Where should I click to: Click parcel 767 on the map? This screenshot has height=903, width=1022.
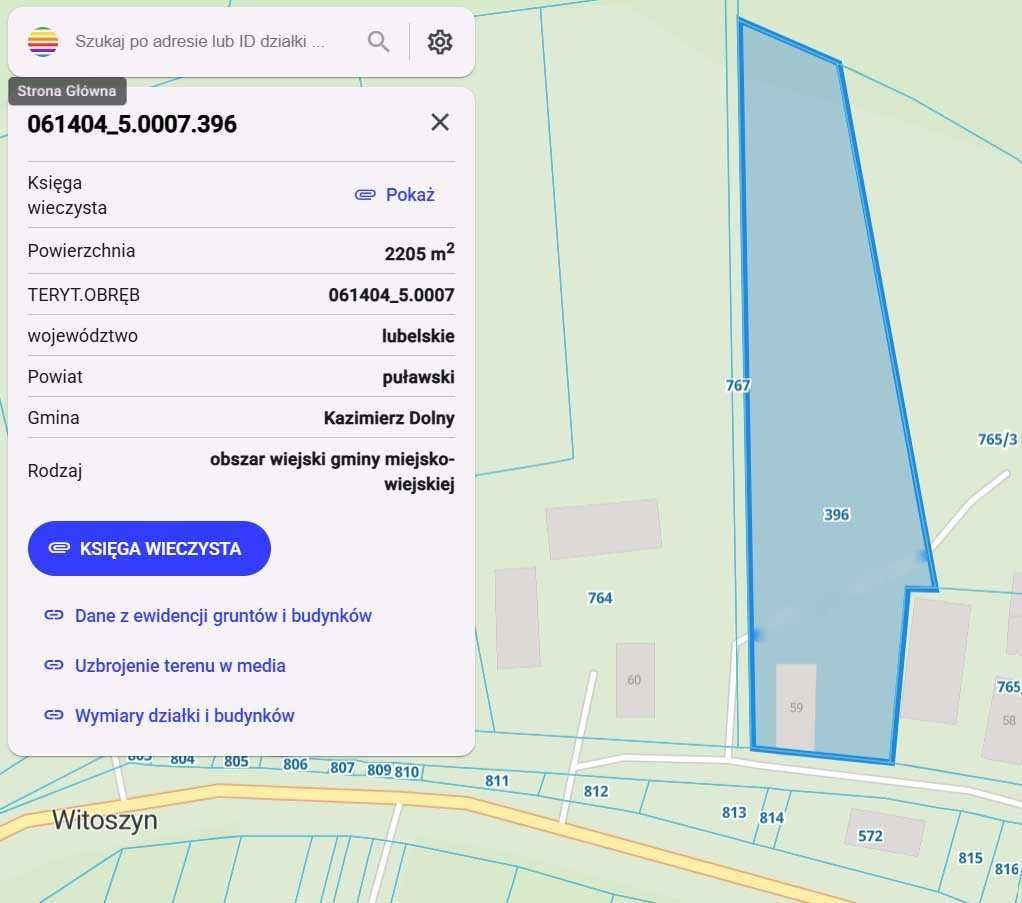click(737, 384)
